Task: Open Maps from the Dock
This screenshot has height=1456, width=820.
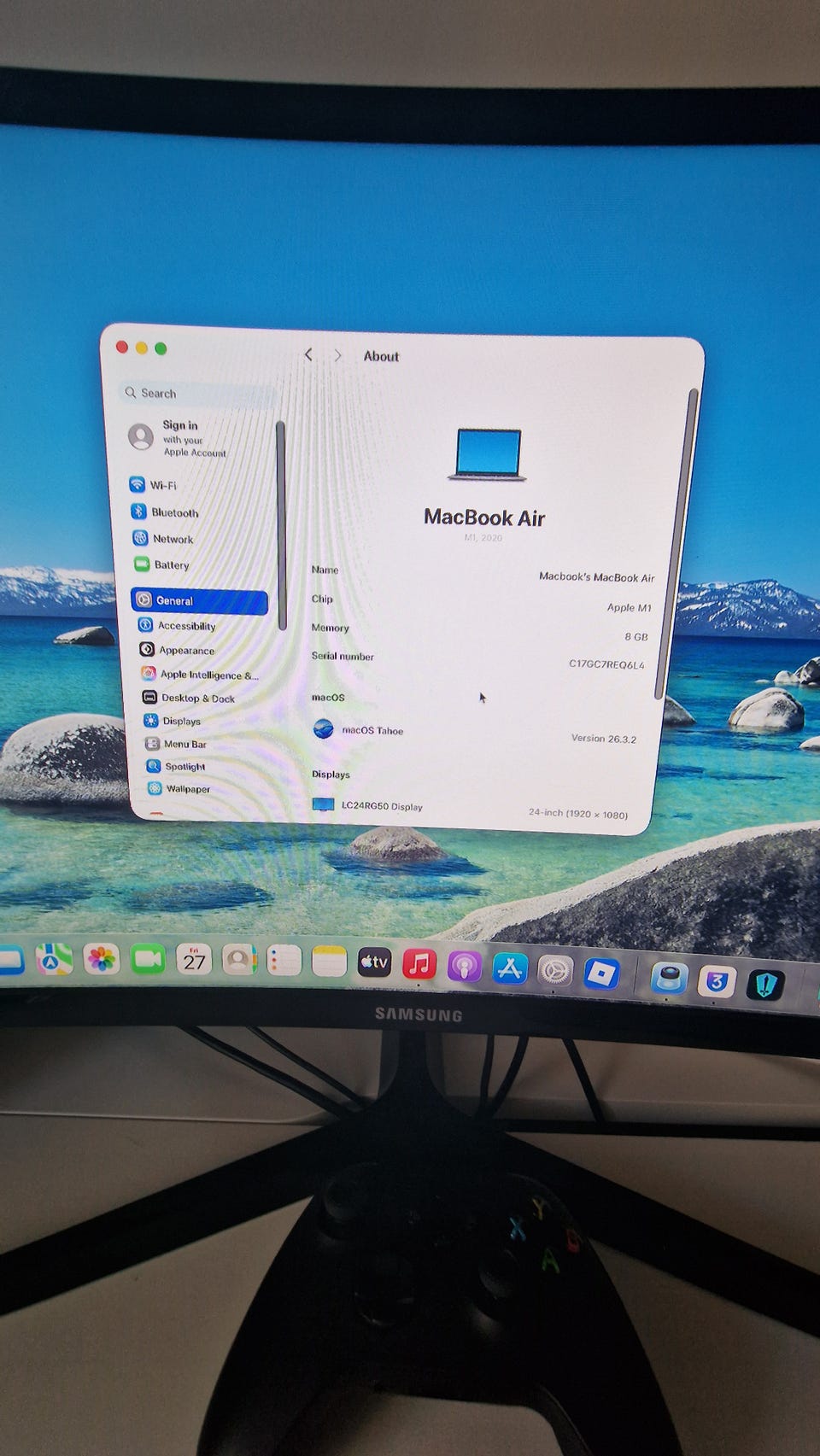Action: pos(54,959)
